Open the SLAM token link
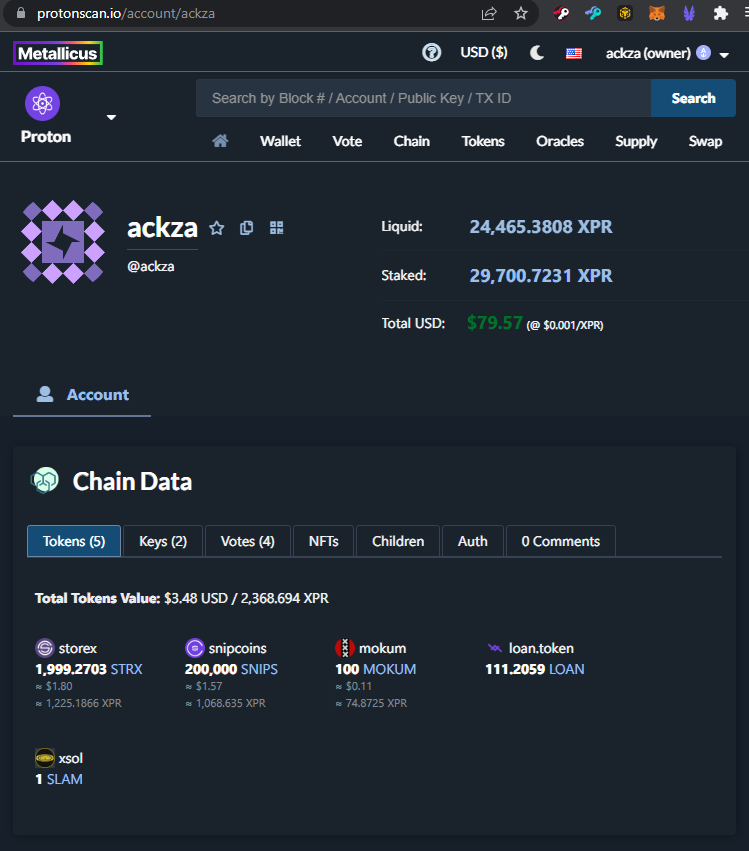Viewport: 749px width, 851px height. 65,779
